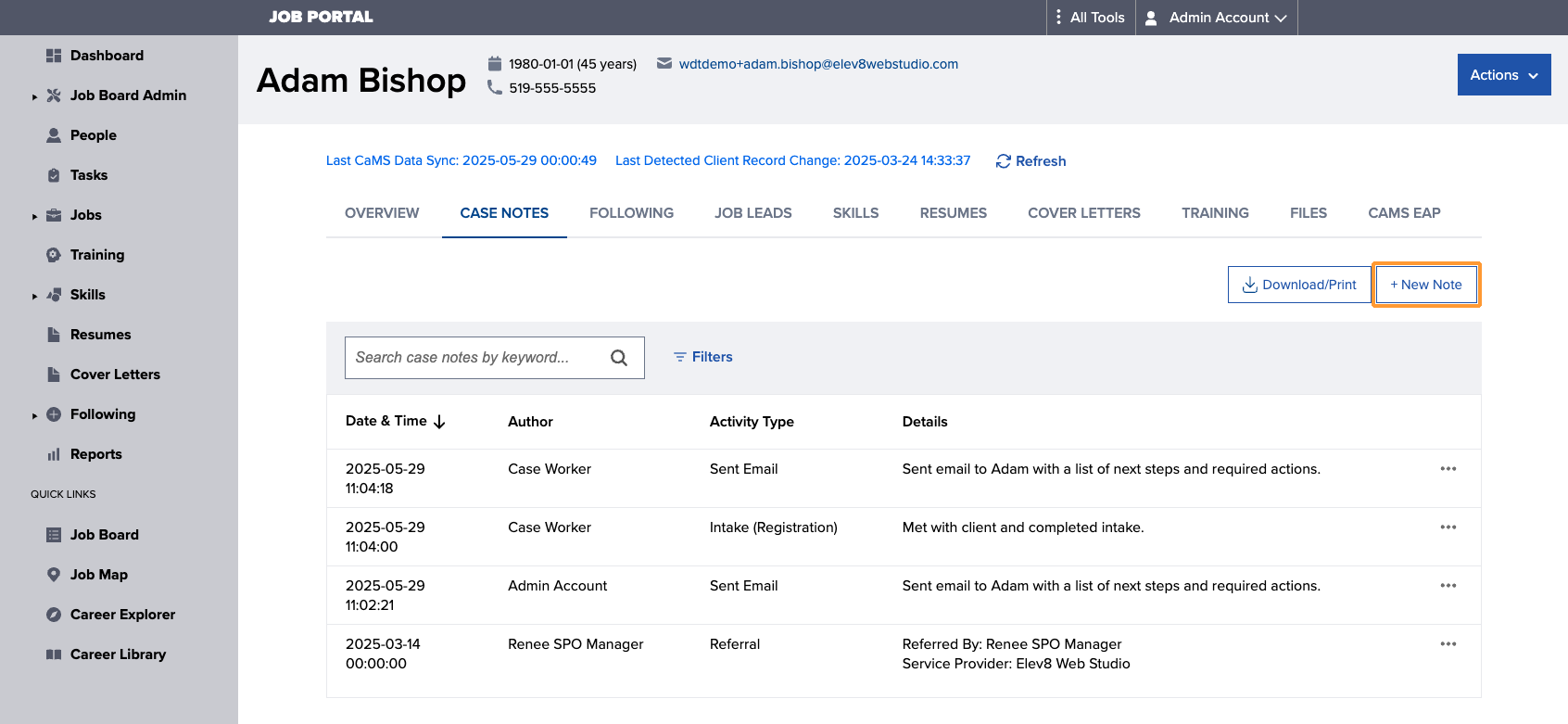Focus the search case notes field

495,358
